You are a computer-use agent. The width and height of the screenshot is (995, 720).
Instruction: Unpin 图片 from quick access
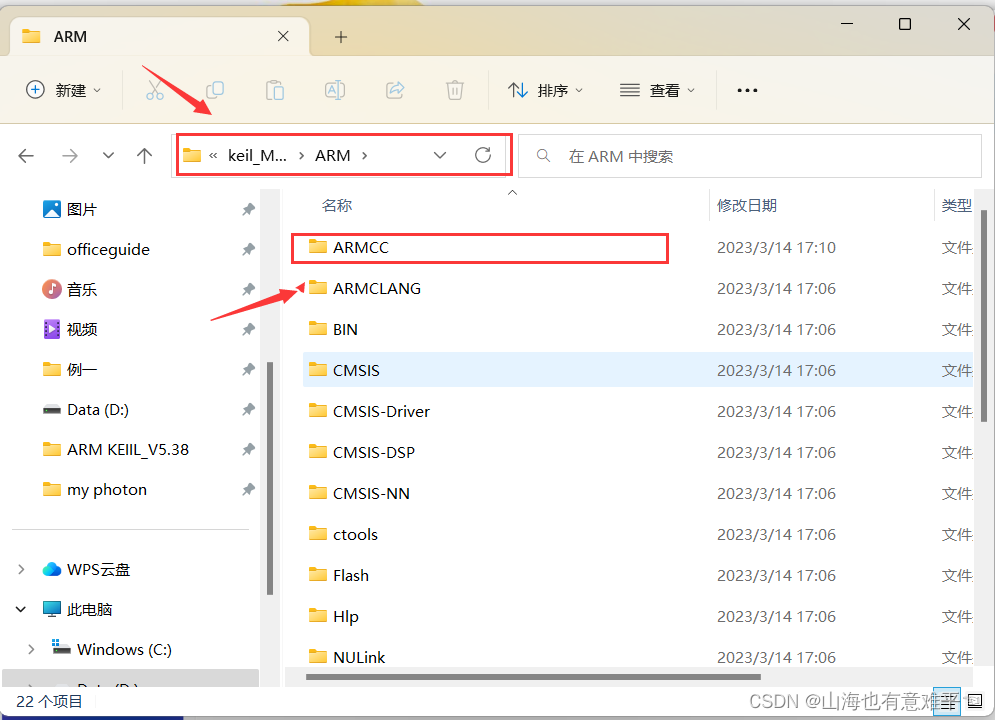coord(248,209)
